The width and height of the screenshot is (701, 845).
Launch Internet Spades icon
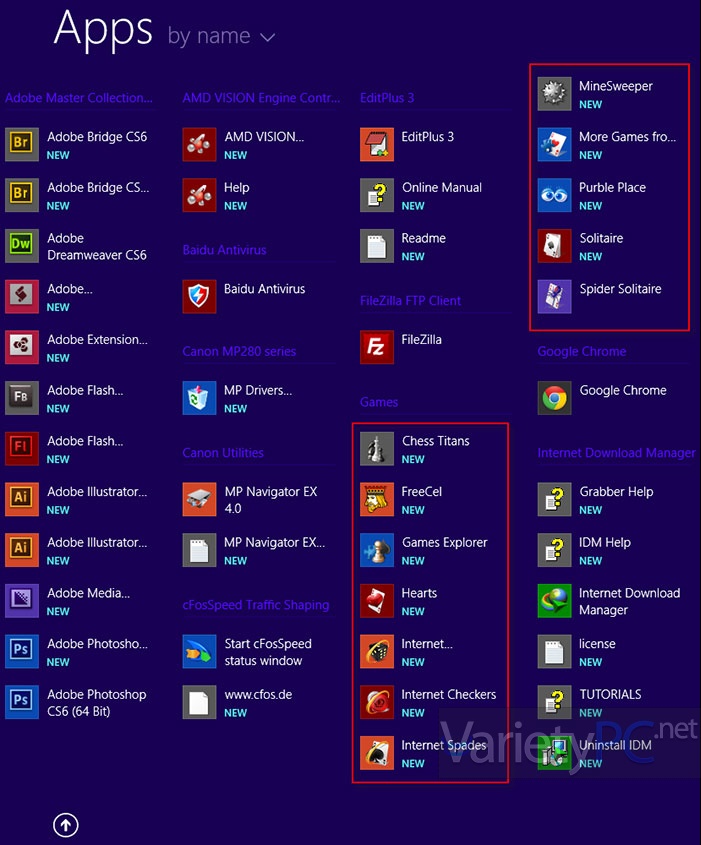coord(377,752)
